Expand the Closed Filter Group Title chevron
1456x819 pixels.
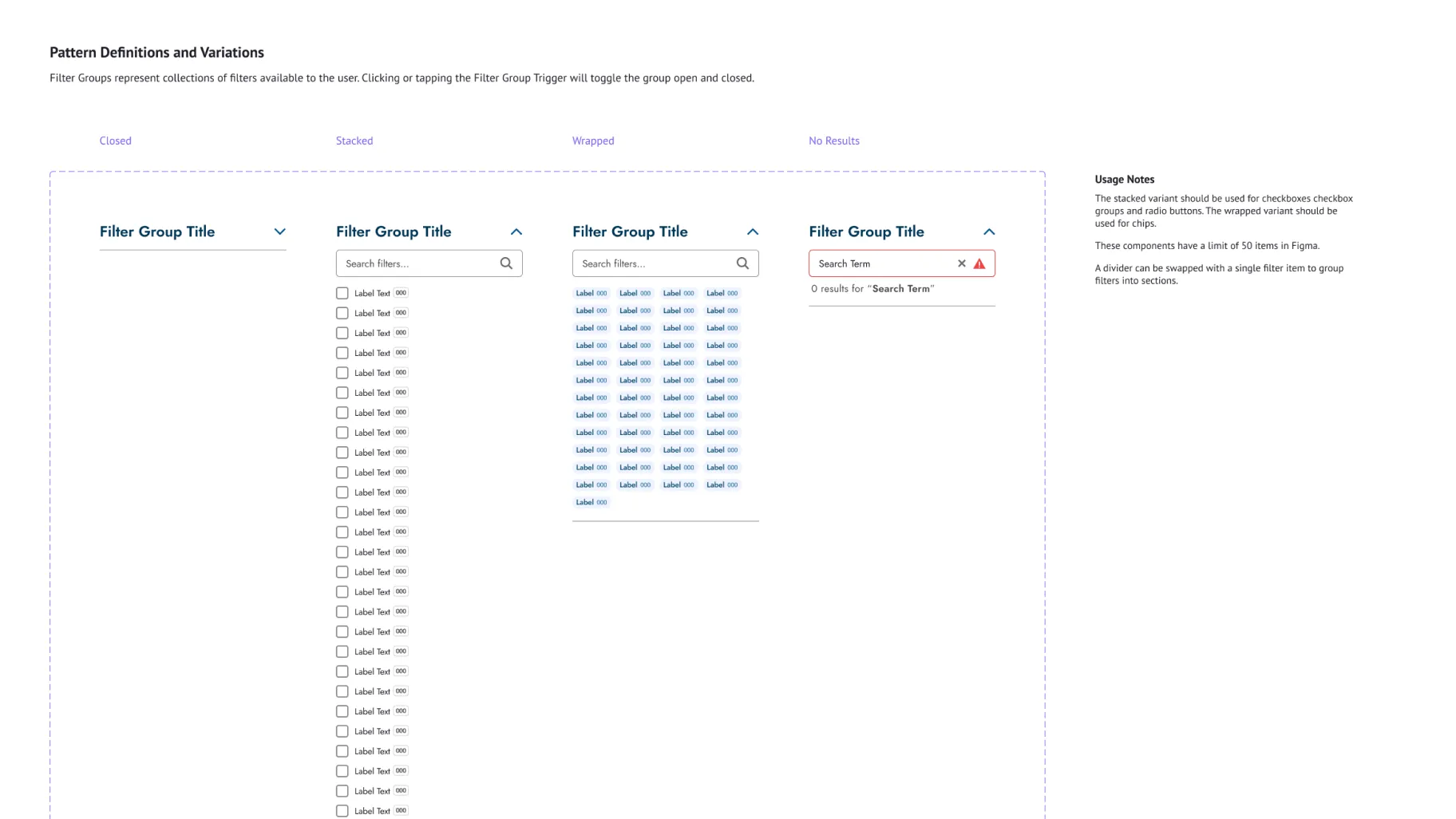tap(279, 231)
